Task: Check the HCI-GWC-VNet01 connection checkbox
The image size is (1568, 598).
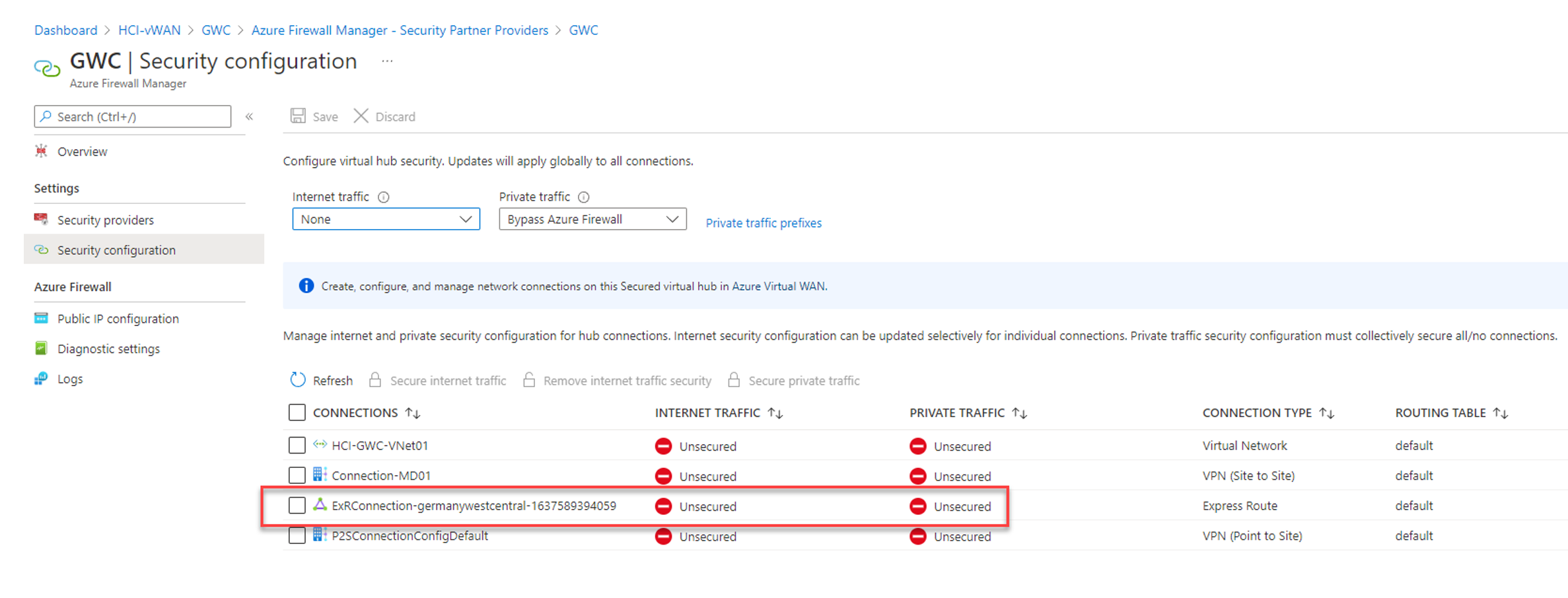Action: tap(297, 446)
